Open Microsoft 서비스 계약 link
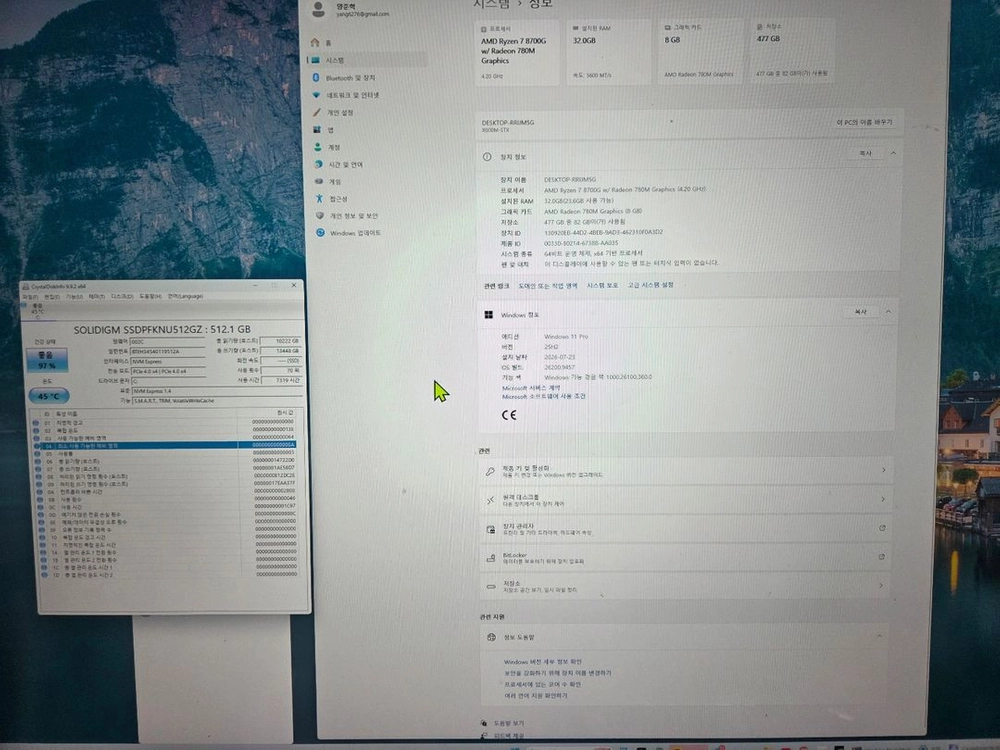Image resolution: width=1000 pixels, height=750 pixels. [x=531, y=388]
